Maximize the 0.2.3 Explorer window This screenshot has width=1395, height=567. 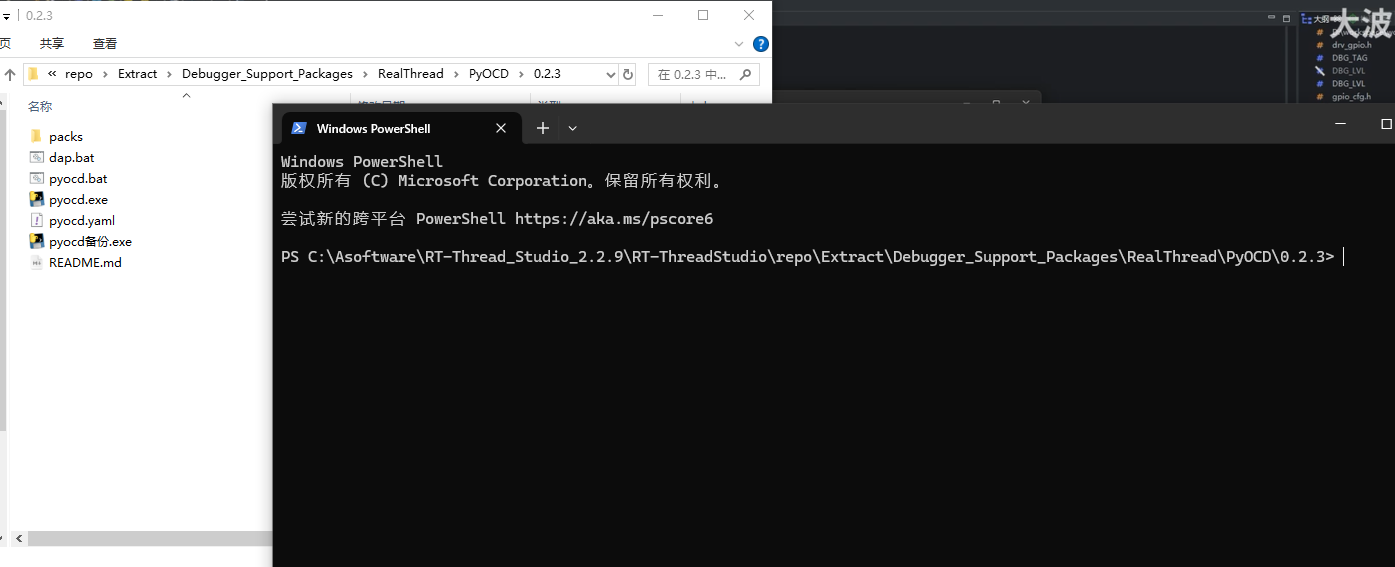coord(703,15)
